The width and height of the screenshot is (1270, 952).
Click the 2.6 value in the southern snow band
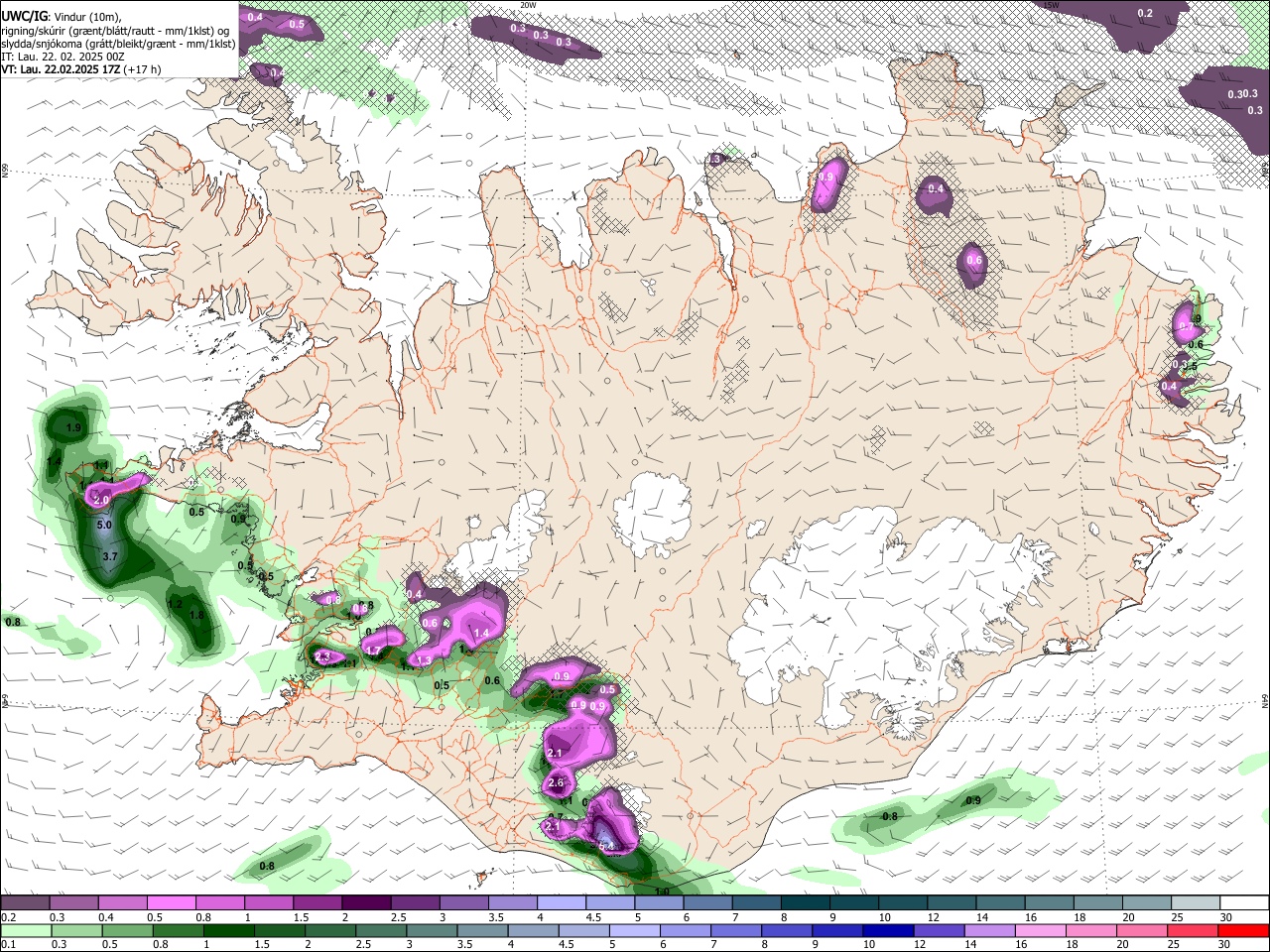pos(556,783)
